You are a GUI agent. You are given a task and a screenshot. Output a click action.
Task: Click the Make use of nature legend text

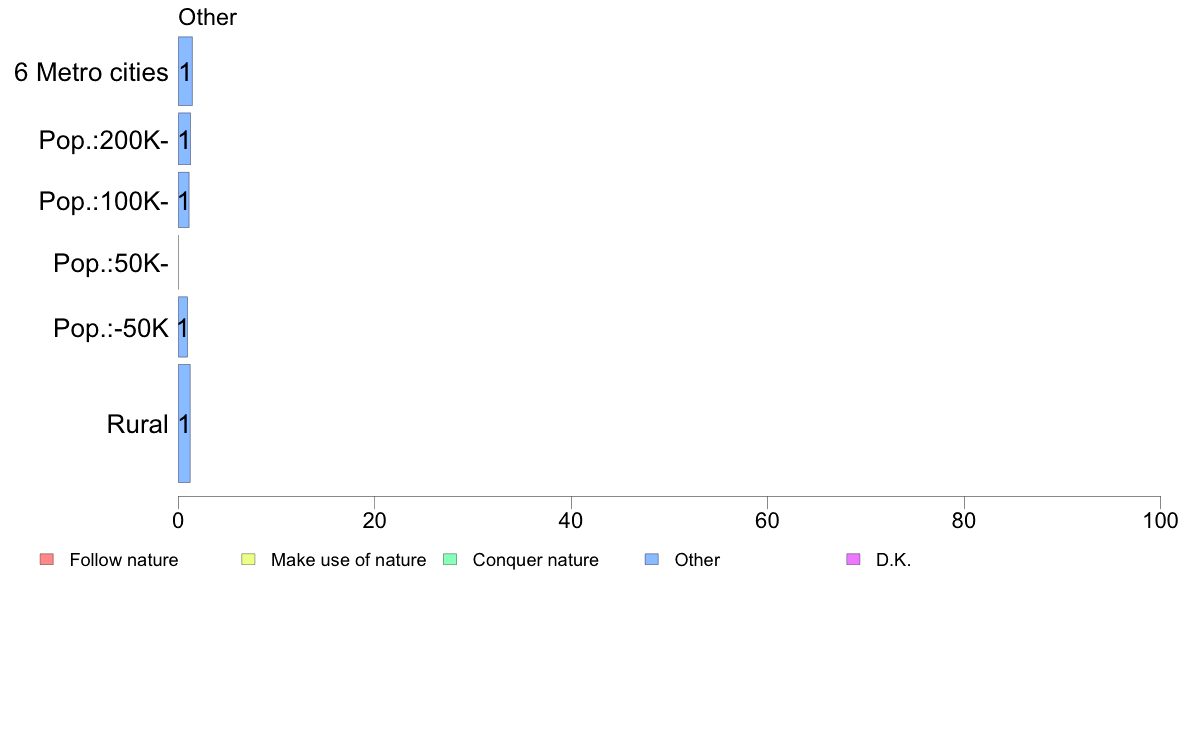pos(349,560)
